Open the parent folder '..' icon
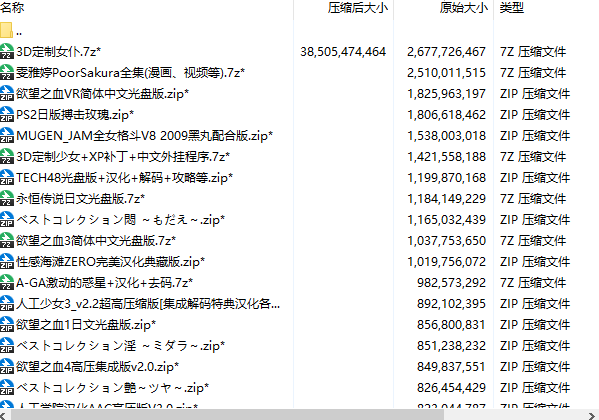 click(6, 30)
